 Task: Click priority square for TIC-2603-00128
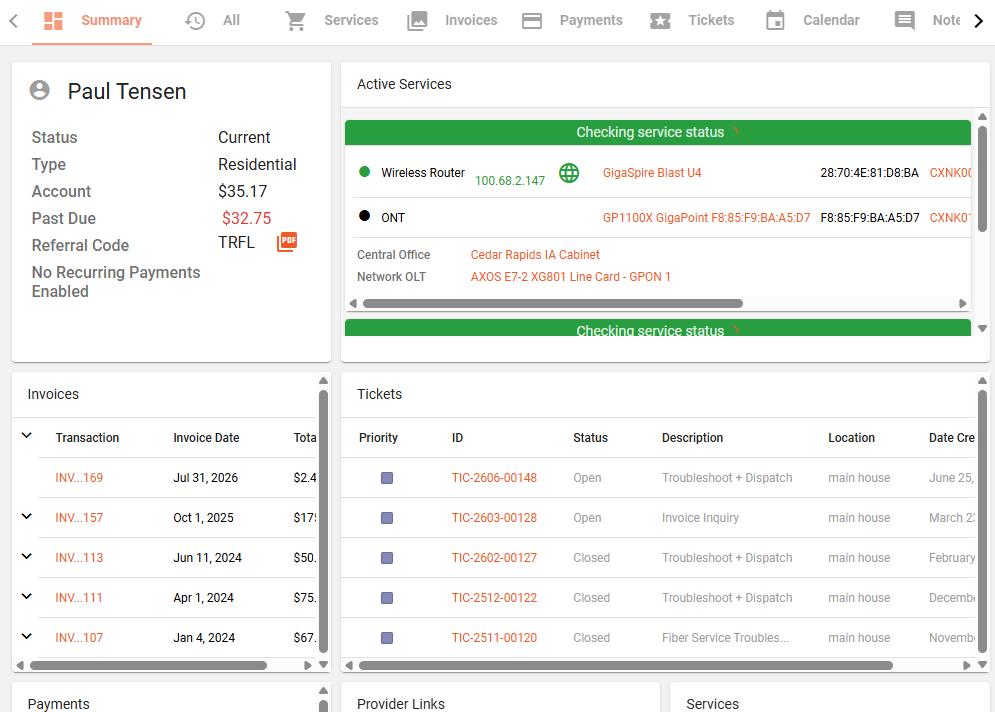pyautogui.click(x=386, y=518)
